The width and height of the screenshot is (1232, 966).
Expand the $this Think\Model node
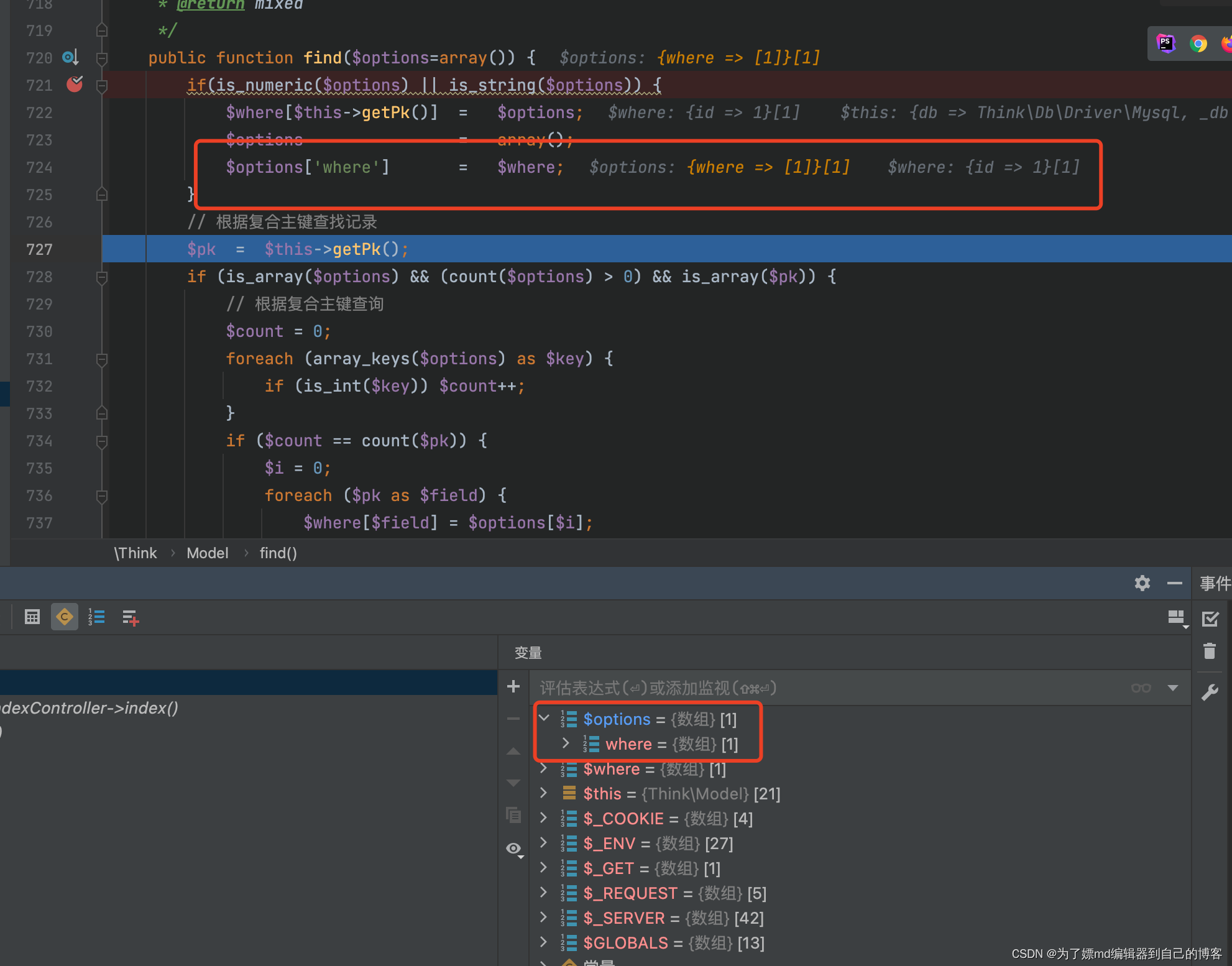point(544,793)
